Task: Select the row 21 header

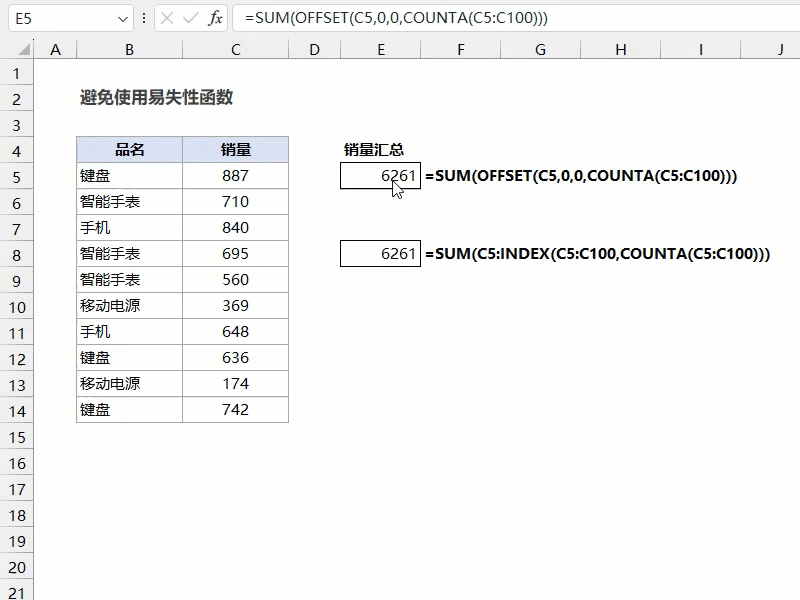Action: tap(16, 593)
